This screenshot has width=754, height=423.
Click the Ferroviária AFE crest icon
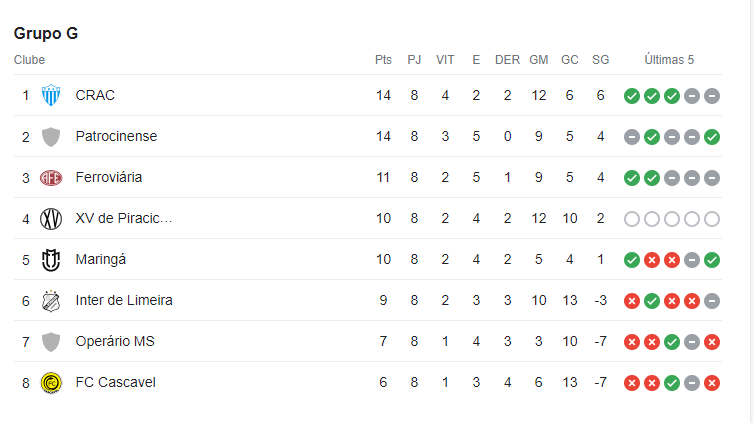coord(51,178)
